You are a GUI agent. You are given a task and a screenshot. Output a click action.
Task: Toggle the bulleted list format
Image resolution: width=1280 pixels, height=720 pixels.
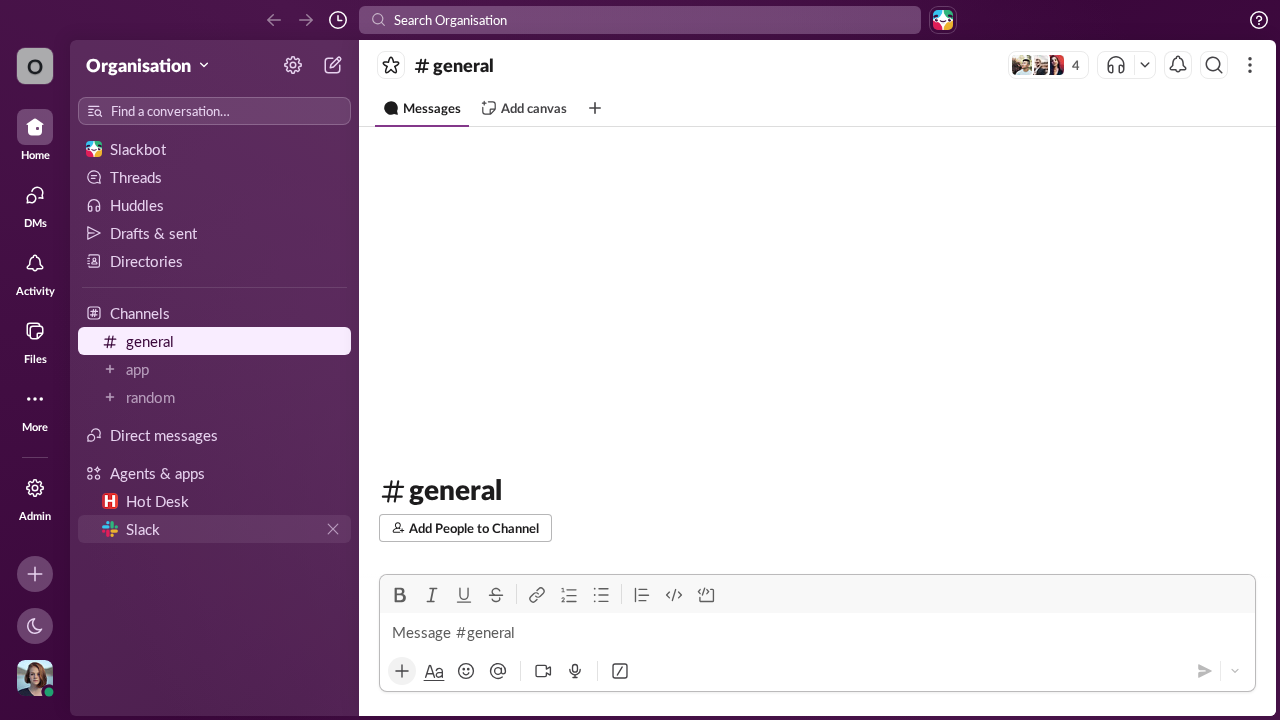click(601, 595)
